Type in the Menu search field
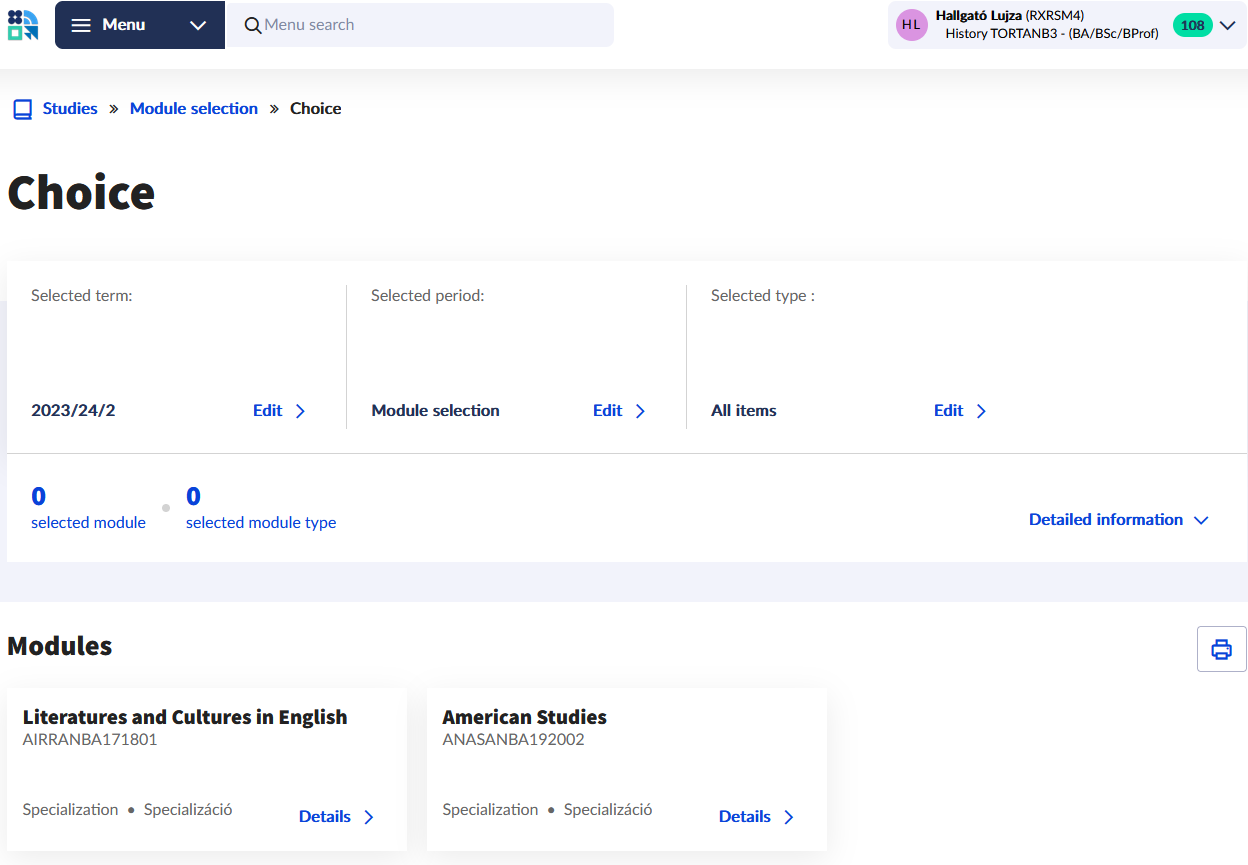 pyautogui.click(x=430, y=25)
